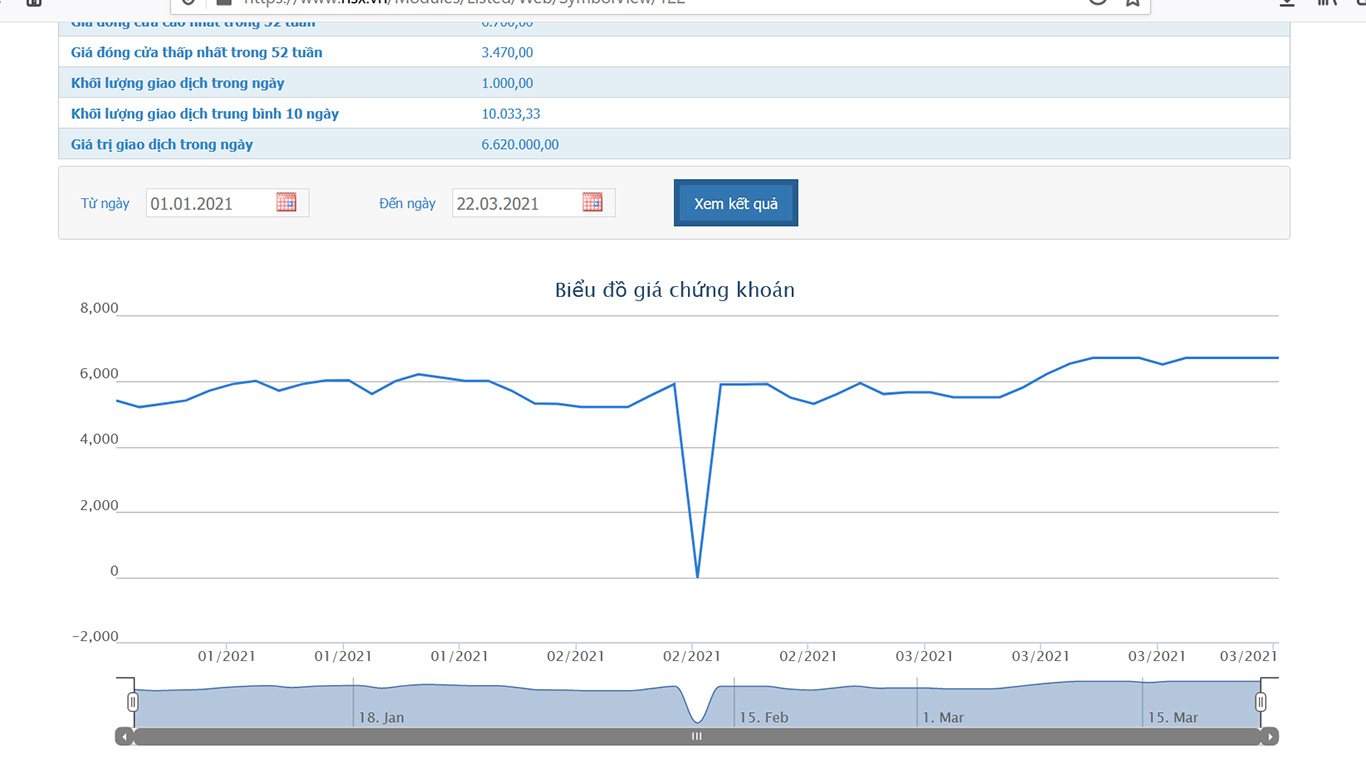The width and height of the screenshot is (1366, 767).
Task: Click the navigator scrollbar thumb below the chart
Action: tap(697, 737)
